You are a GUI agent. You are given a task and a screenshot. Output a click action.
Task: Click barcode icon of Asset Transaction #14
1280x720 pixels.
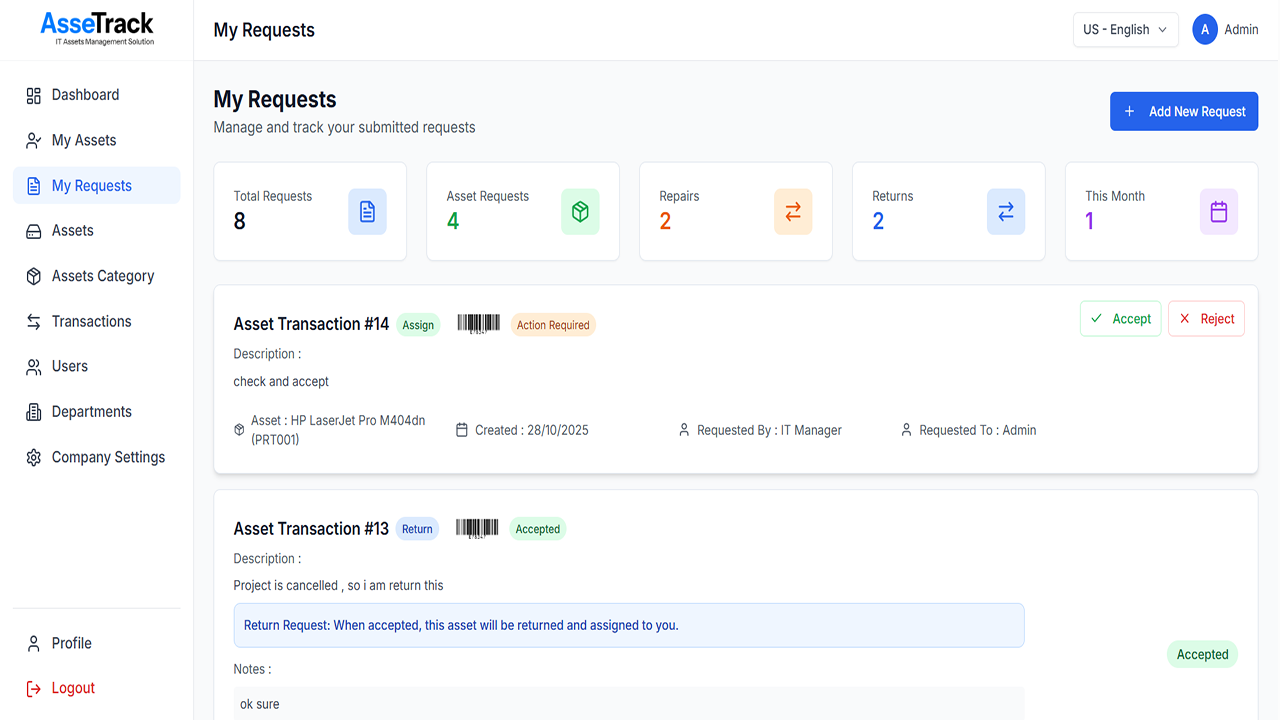478,324
